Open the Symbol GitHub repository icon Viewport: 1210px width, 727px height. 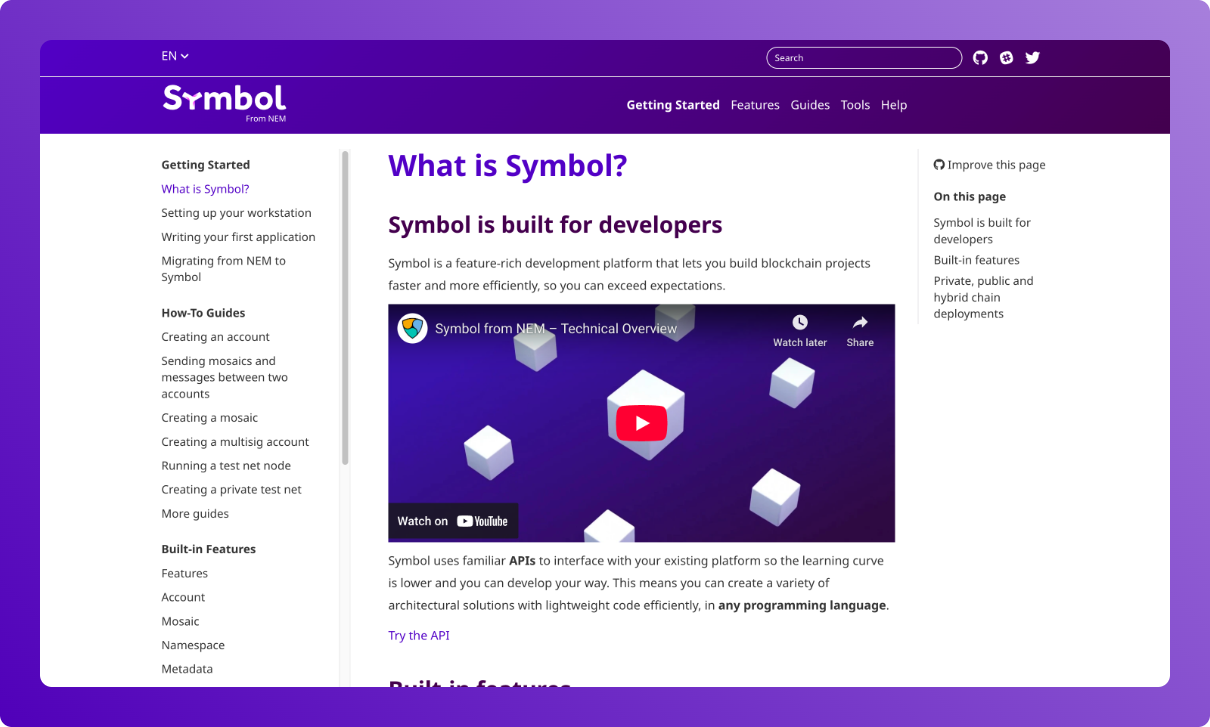click(980, 57)
